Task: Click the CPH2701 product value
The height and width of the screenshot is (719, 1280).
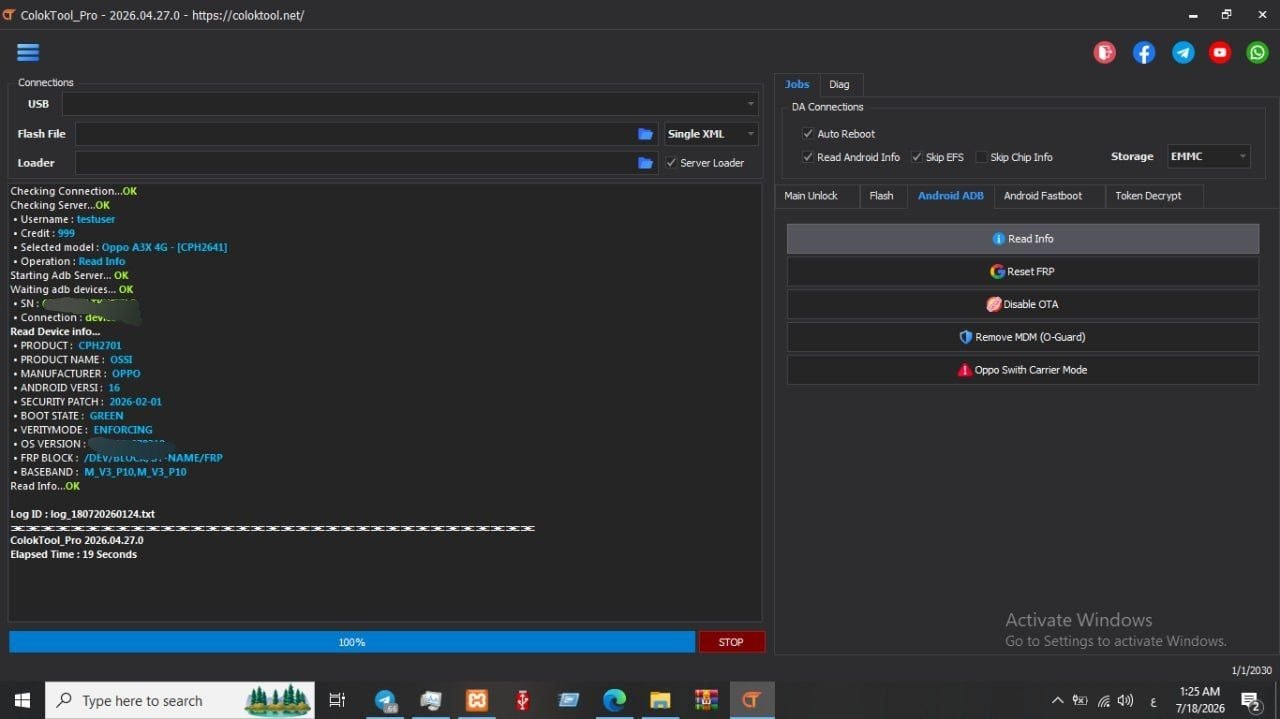Action: point(100,345)
